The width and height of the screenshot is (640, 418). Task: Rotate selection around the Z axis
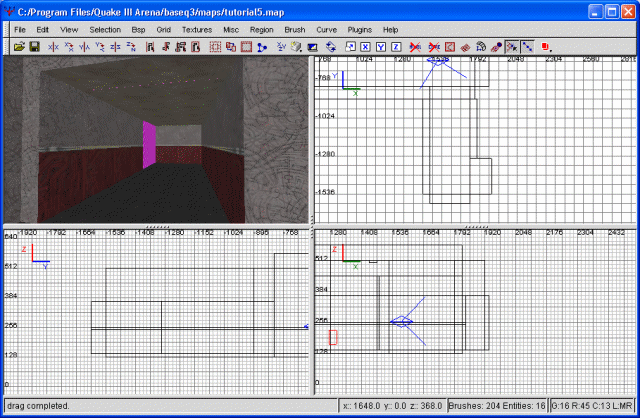131,47
